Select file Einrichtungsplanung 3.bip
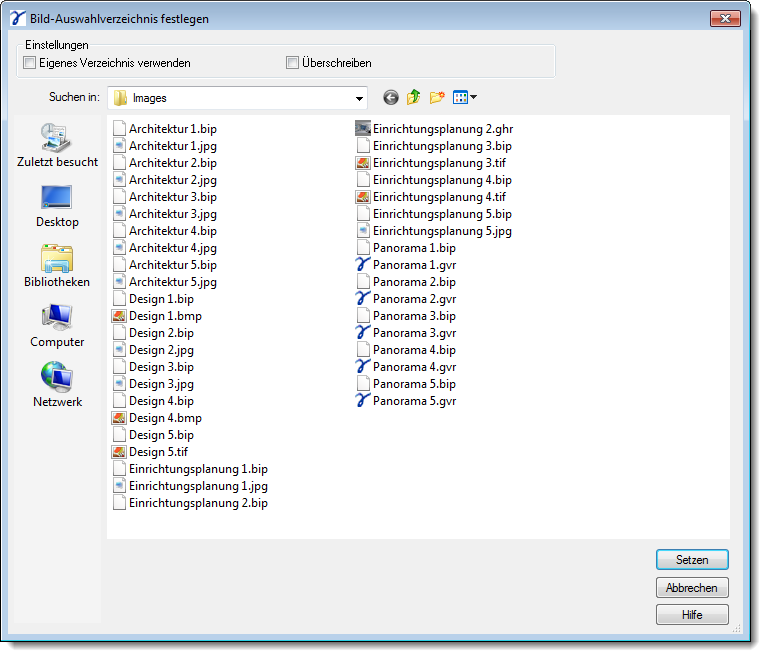766x657 pixels. pos(434,146)
